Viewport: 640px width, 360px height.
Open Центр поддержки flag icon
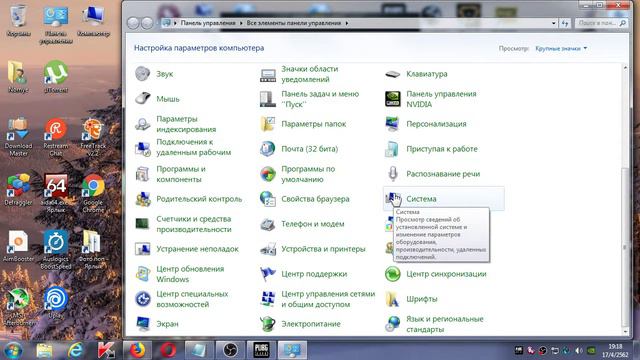(268, 274)
